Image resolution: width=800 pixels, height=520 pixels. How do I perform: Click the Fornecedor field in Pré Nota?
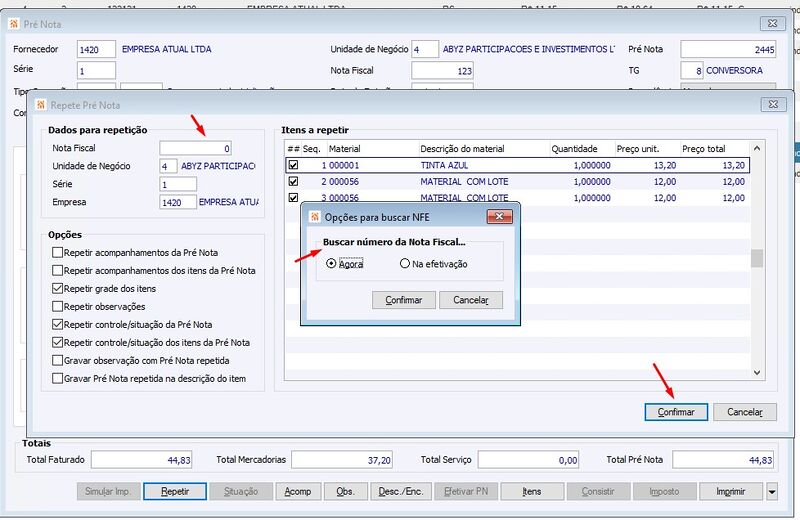[96, 49]
